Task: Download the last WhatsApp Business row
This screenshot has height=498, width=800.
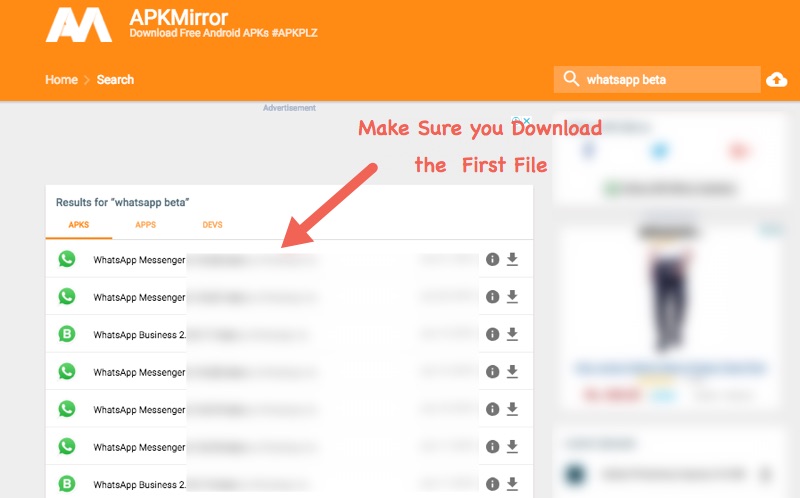Action: (x=512, y=484)
